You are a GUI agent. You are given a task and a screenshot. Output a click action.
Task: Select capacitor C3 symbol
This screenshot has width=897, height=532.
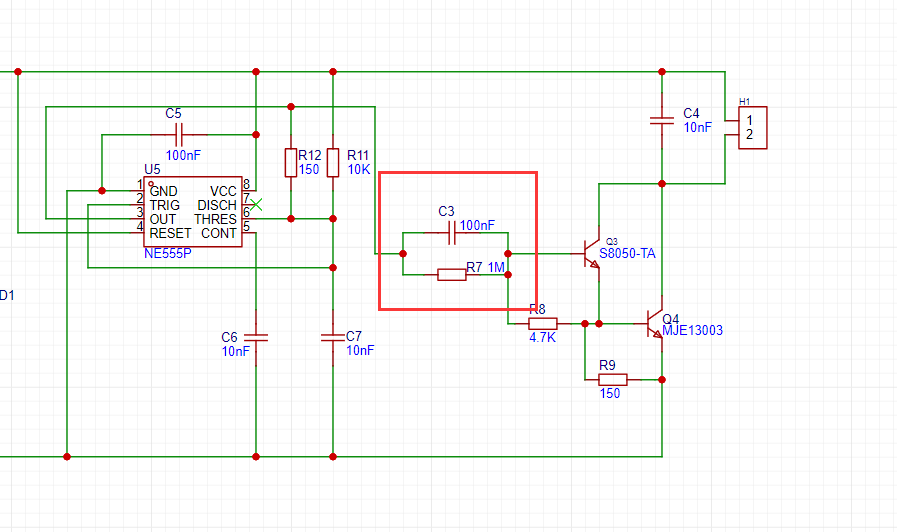pos(452,233)
